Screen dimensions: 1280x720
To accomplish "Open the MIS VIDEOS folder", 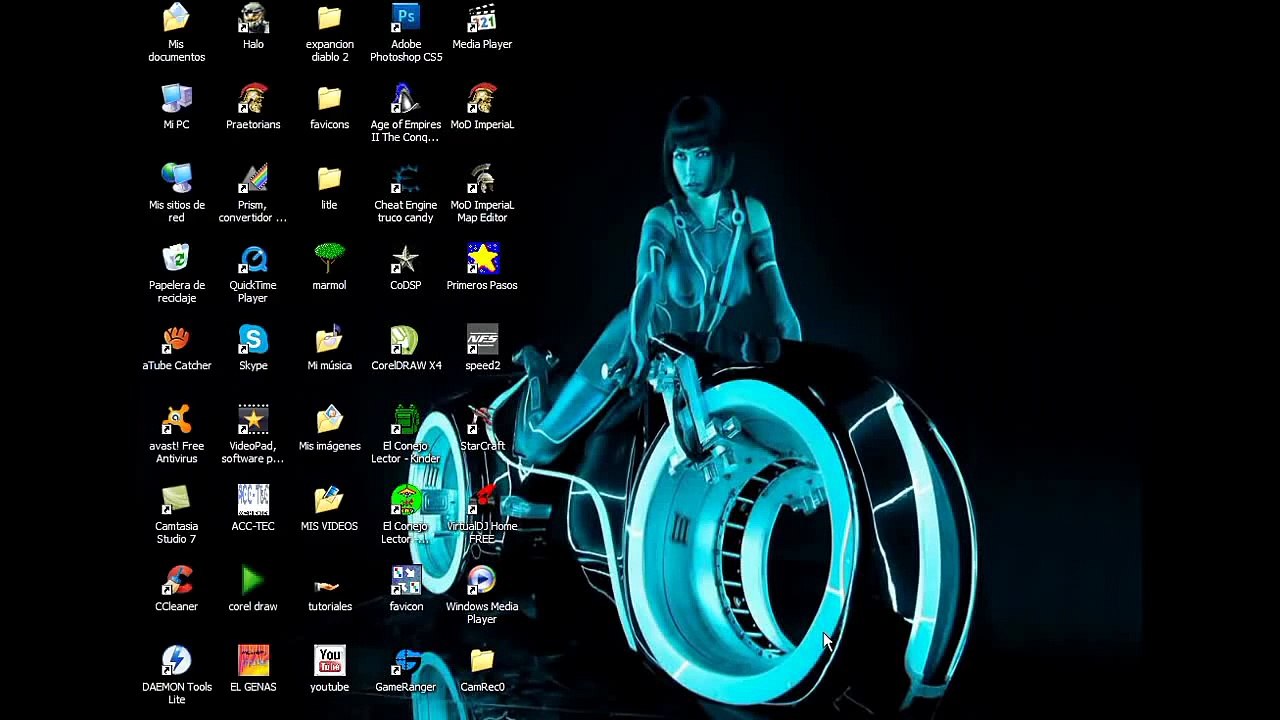I will pos(329,499).
